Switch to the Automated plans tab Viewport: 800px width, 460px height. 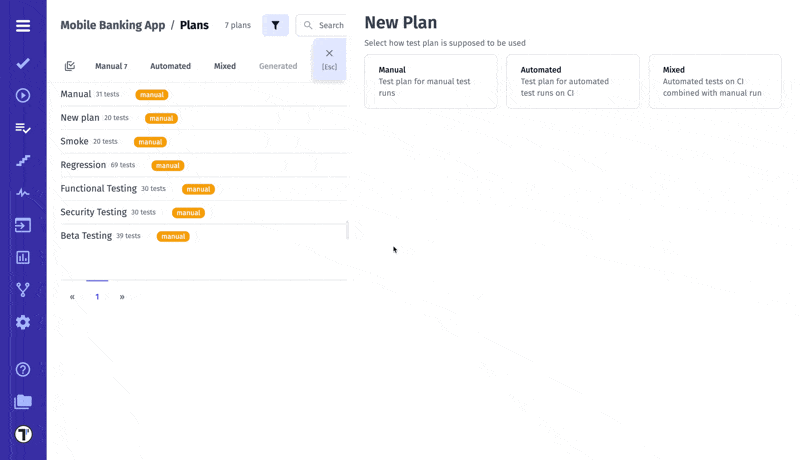click(170, 66)
